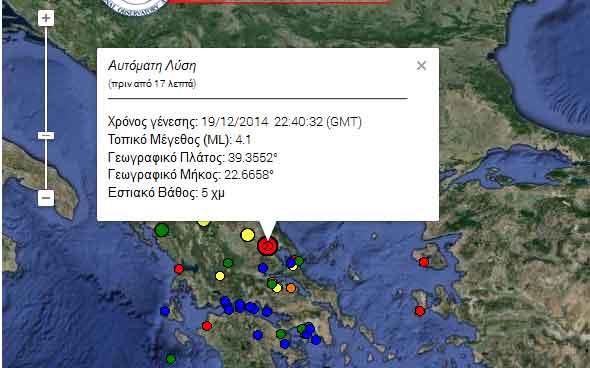The image size is (590, 368).
Task: Click the zoom slider handle
Action: [46, 135]
